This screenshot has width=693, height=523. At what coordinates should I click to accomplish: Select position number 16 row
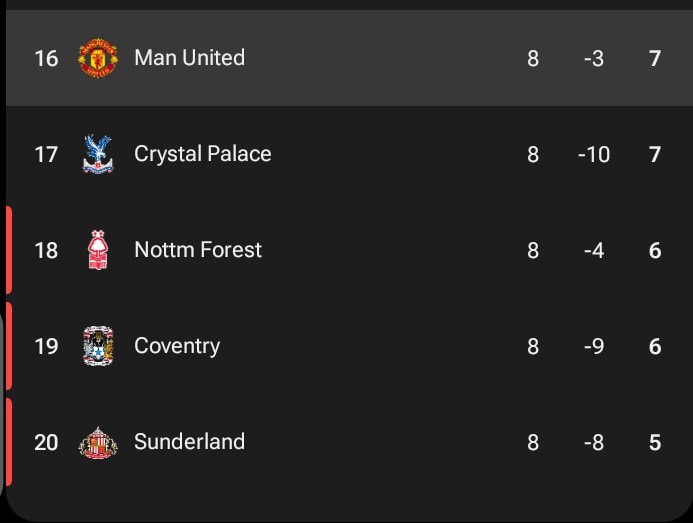click(x=349, y=58)
